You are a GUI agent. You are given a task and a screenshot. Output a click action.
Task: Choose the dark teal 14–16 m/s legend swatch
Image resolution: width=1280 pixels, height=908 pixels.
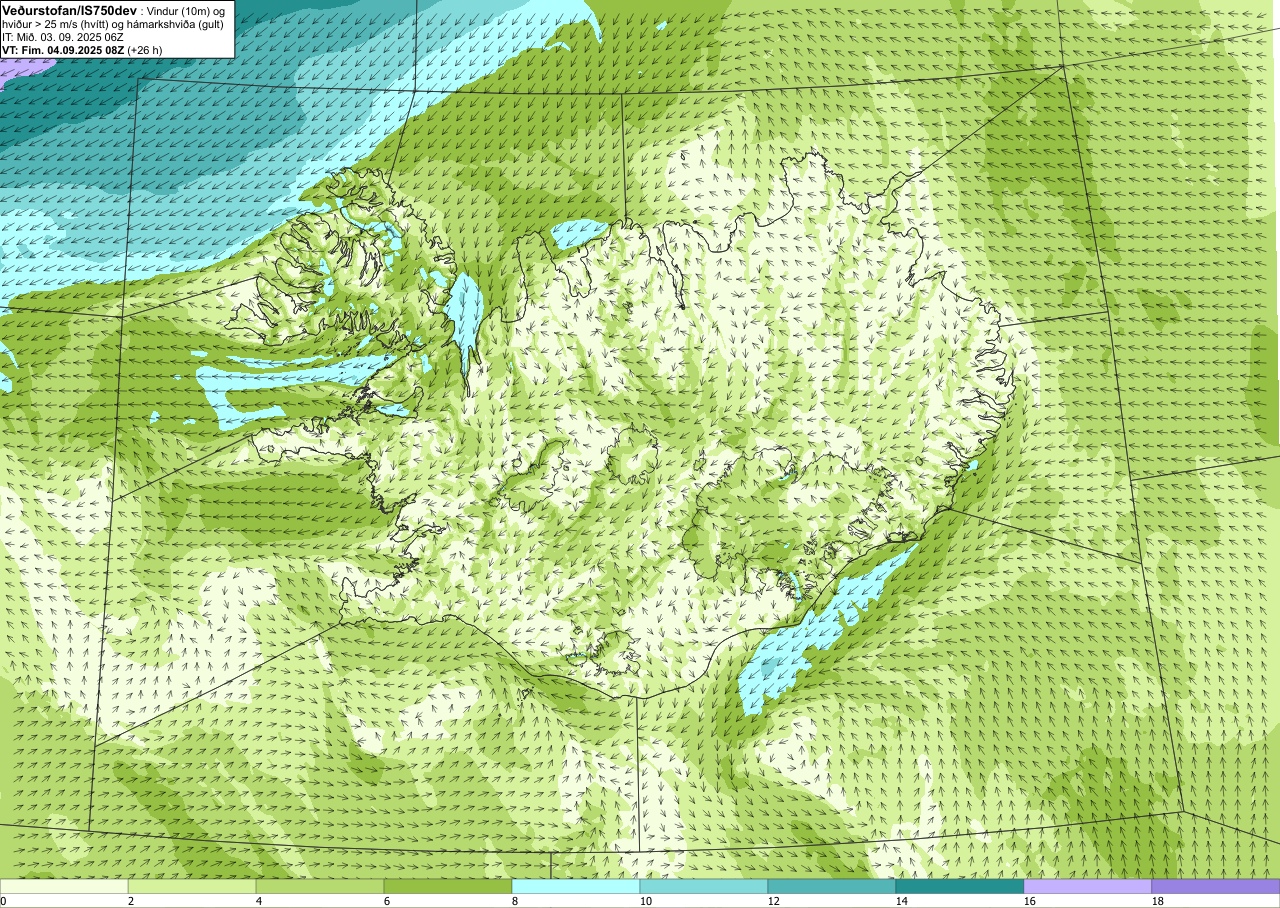[x=960, y=886]
